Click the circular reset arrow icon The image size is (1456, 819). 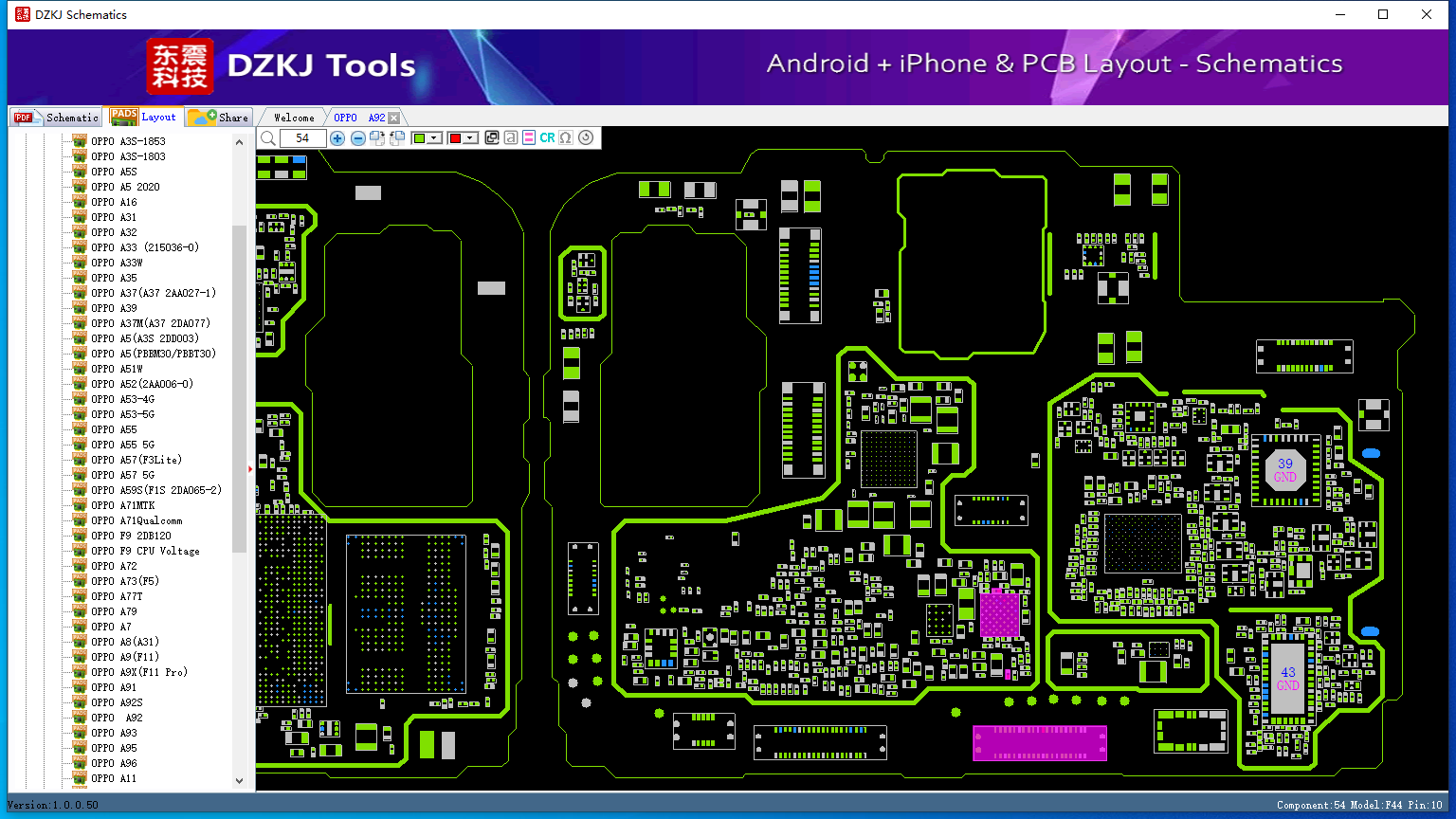click(586, 138)
